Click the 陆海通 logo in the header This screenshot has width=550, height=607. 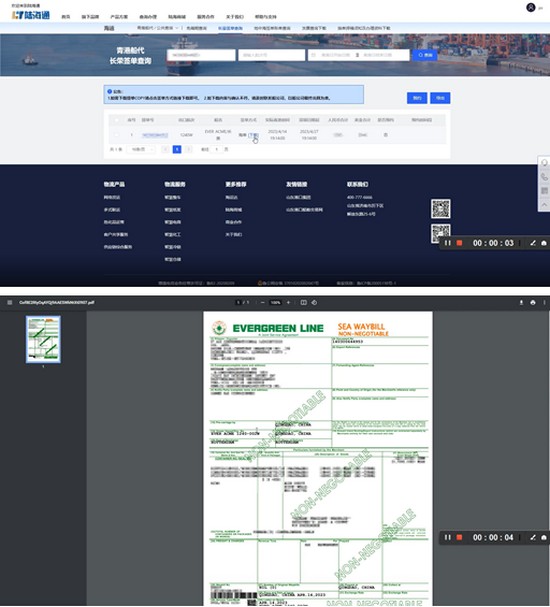tap(31, 15)
